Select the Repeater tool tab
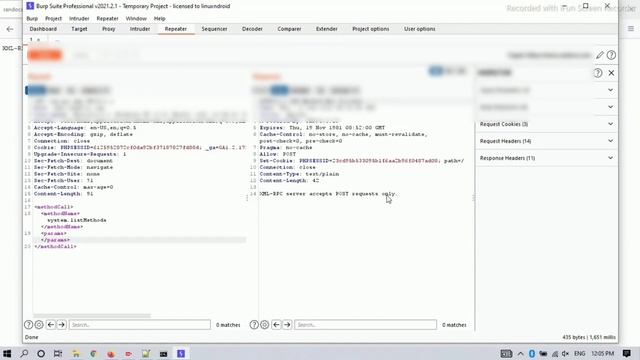 point(176,29)
